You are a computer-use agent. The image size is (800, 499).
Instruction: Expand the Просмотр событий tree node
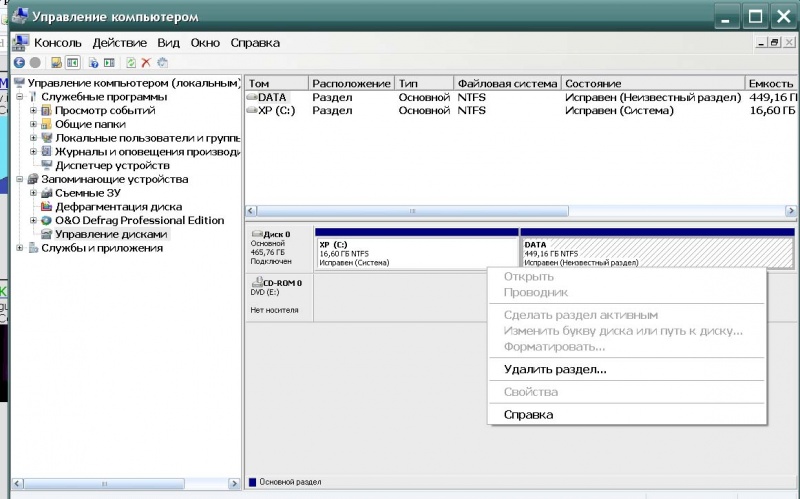(x=33, y=111)
